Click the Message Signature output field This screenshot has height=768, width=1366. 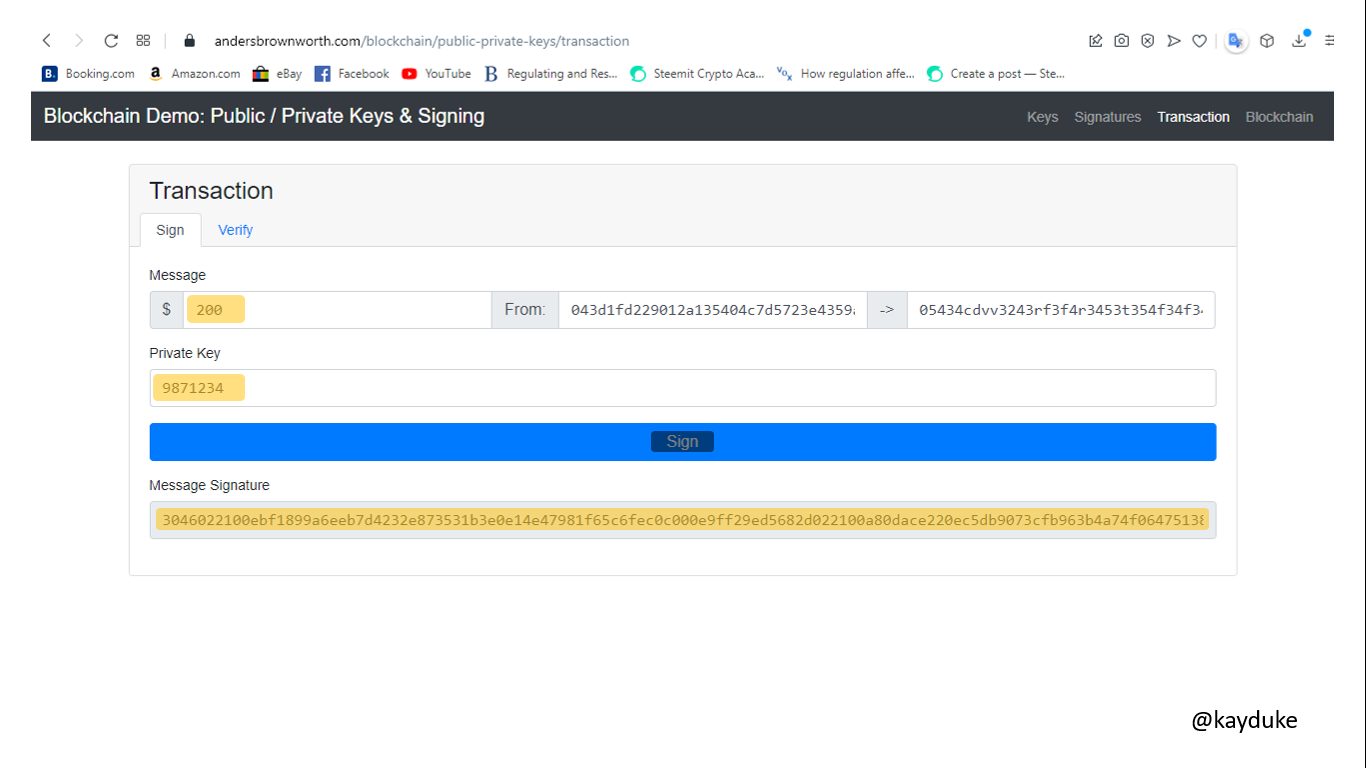coord(683,520)
